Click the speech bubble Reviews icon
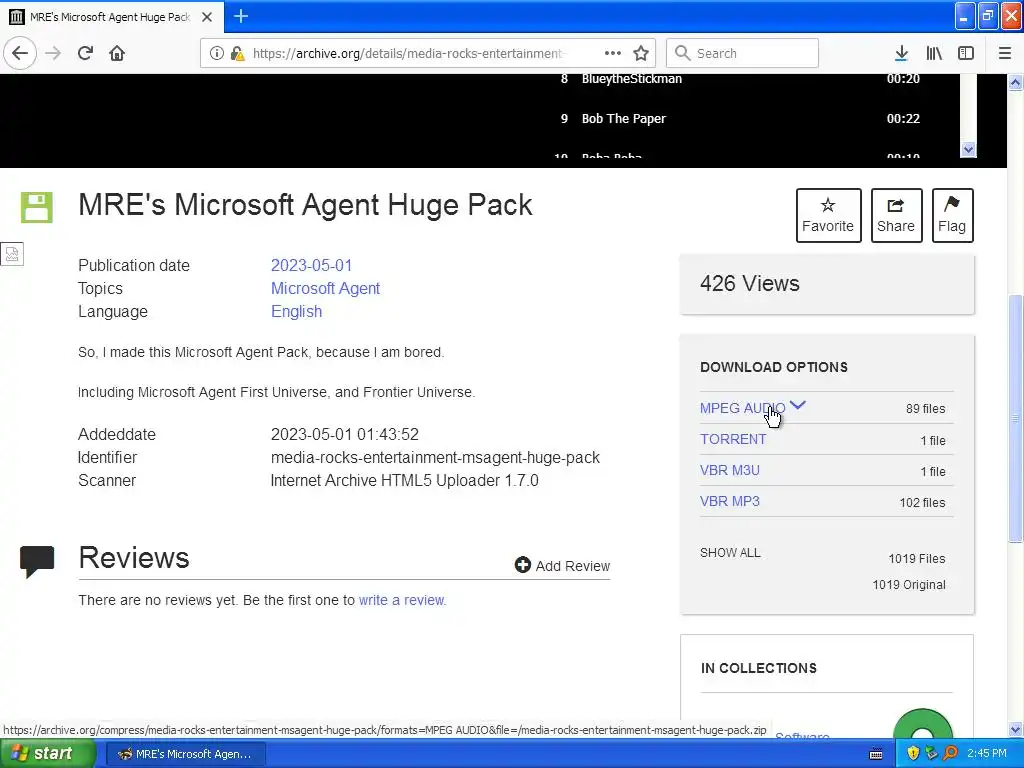Image resolution: width=1024 pixels, height=768 pixels. (37, 562)
